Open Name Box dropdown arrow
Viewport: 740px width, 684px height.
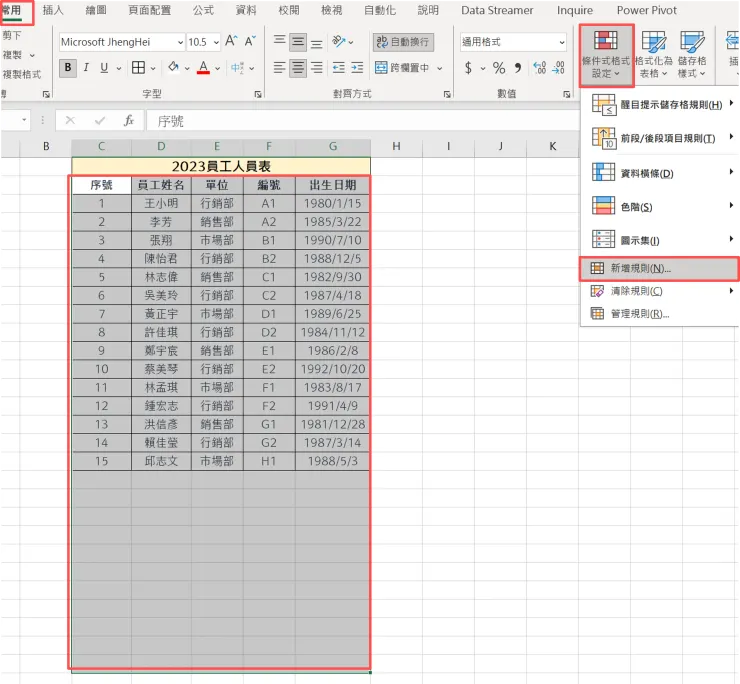coord(24,121)
